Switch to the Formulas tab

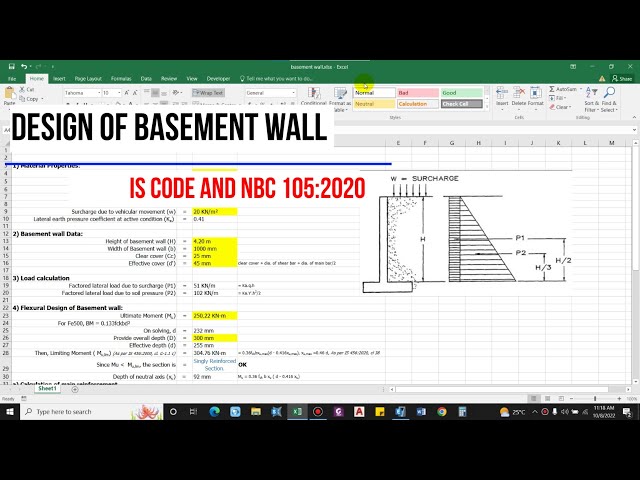coord(121,79)
